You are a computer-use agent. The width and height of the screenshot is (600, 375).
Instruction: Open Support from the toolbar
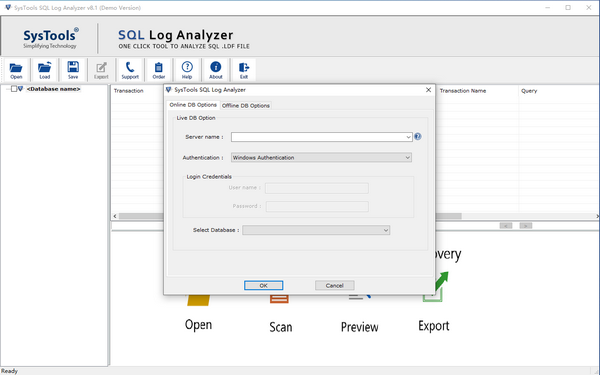coord(130,70)
